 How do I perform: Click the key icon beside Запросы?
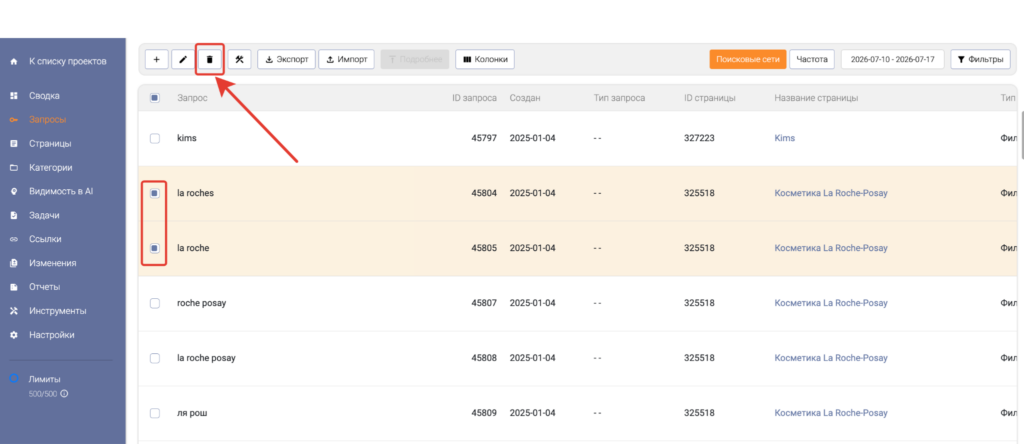click(14, 119)
